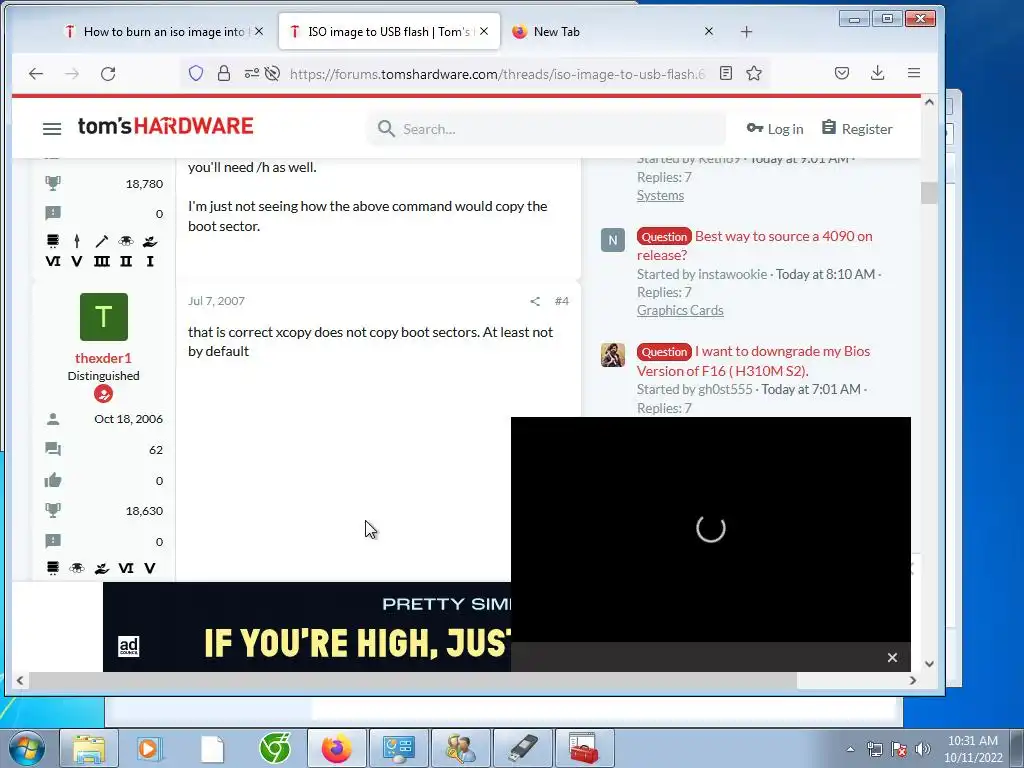
Task: Open Firefox from the taskbar
Action: coord(336,748)
